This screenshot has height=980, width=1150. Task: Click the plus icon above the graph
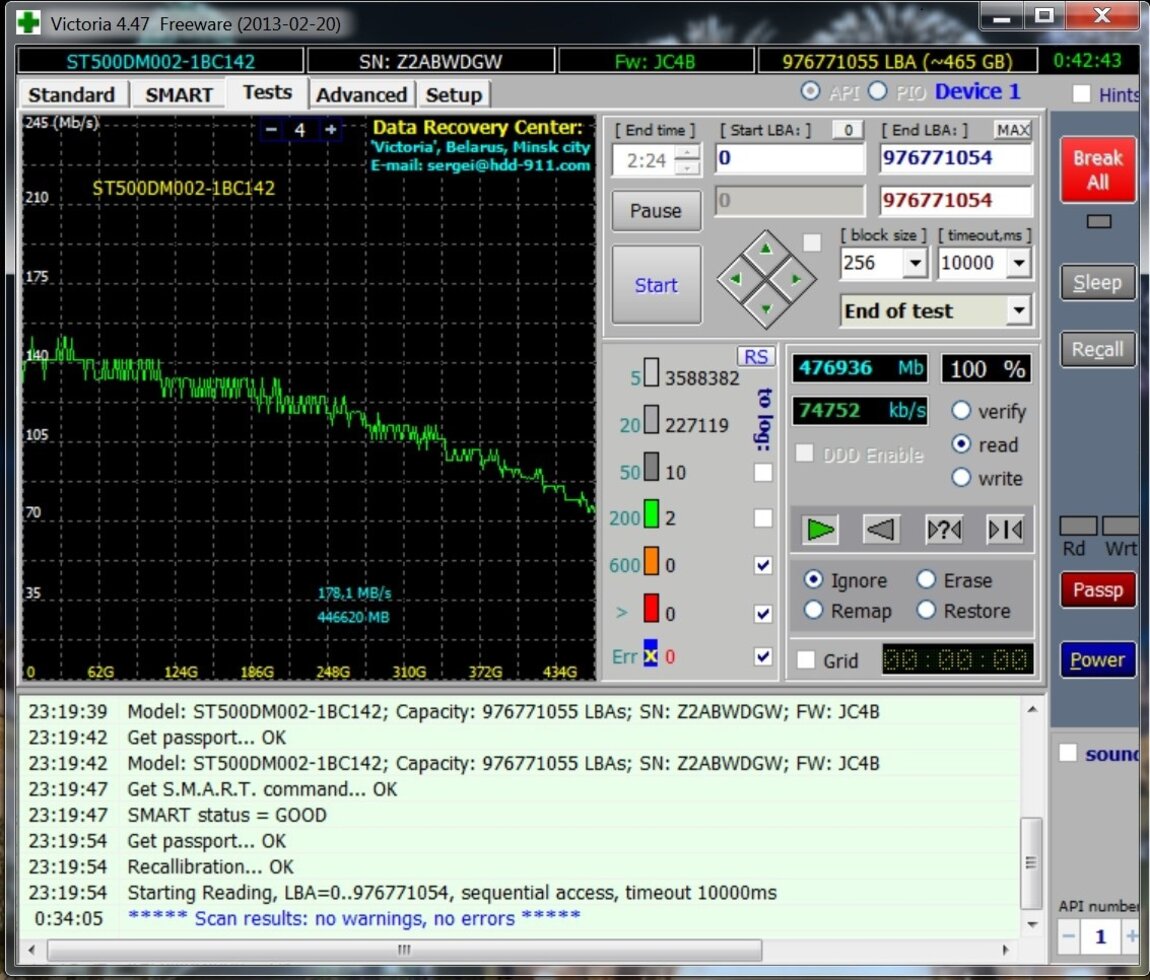[330, 129]
